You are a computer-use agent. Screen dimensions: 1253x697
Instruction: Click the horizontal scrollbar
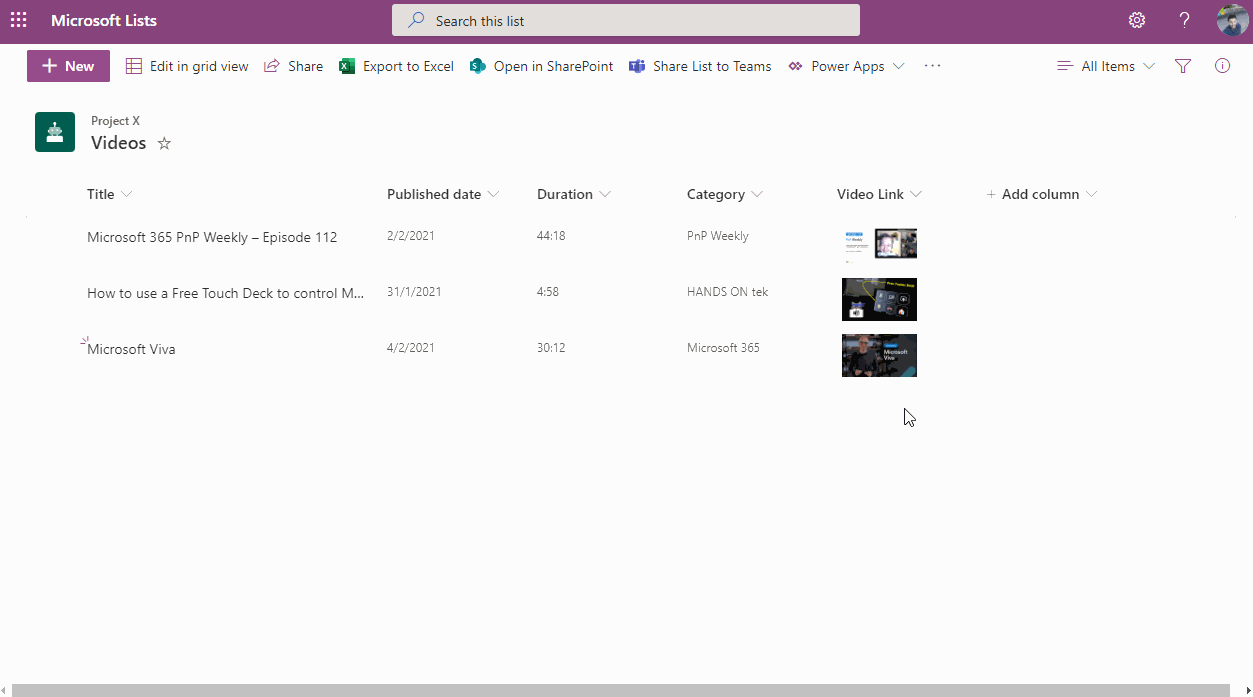pos(620,690)
